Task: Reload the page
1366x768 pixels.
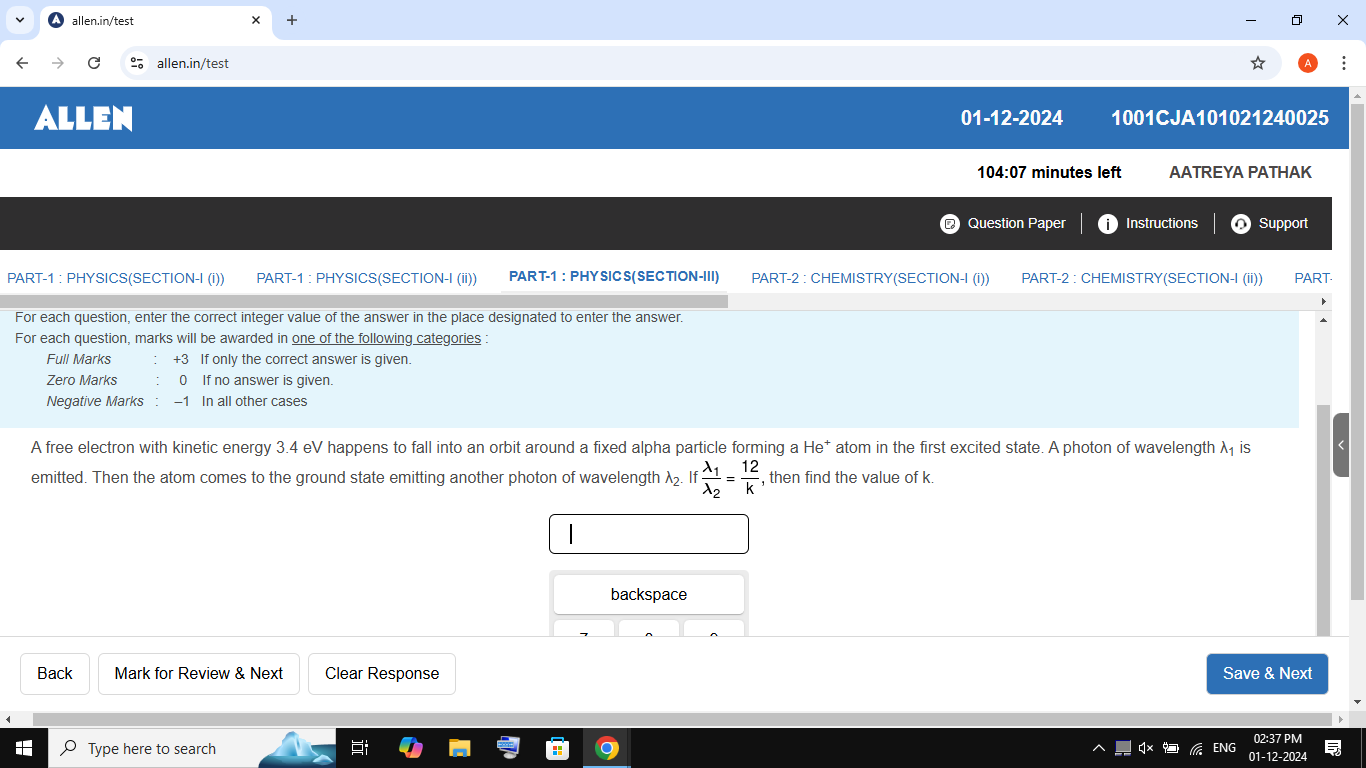Action: pos(94,63)
